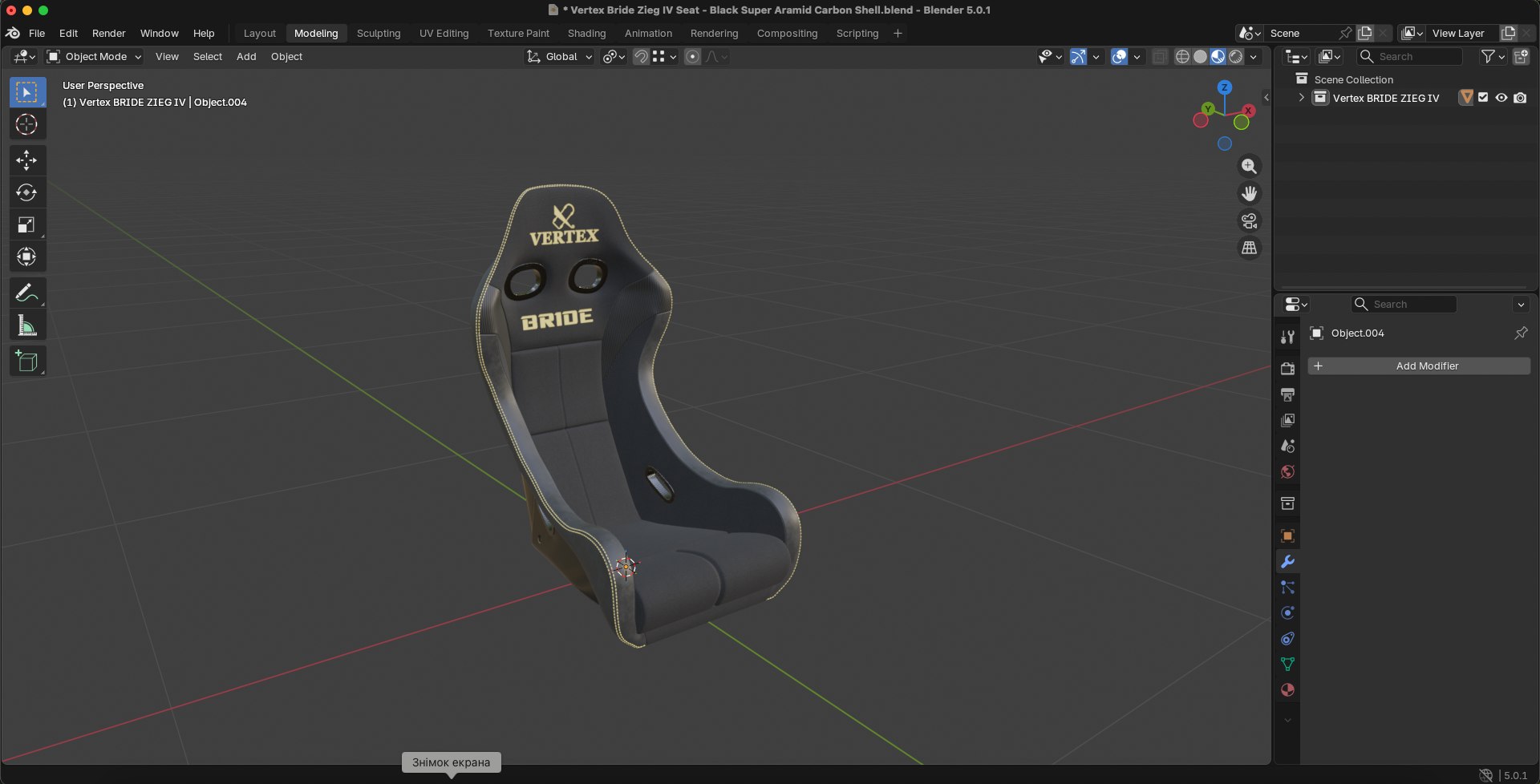Toggle the camera view icon

tap(1249, 220)
